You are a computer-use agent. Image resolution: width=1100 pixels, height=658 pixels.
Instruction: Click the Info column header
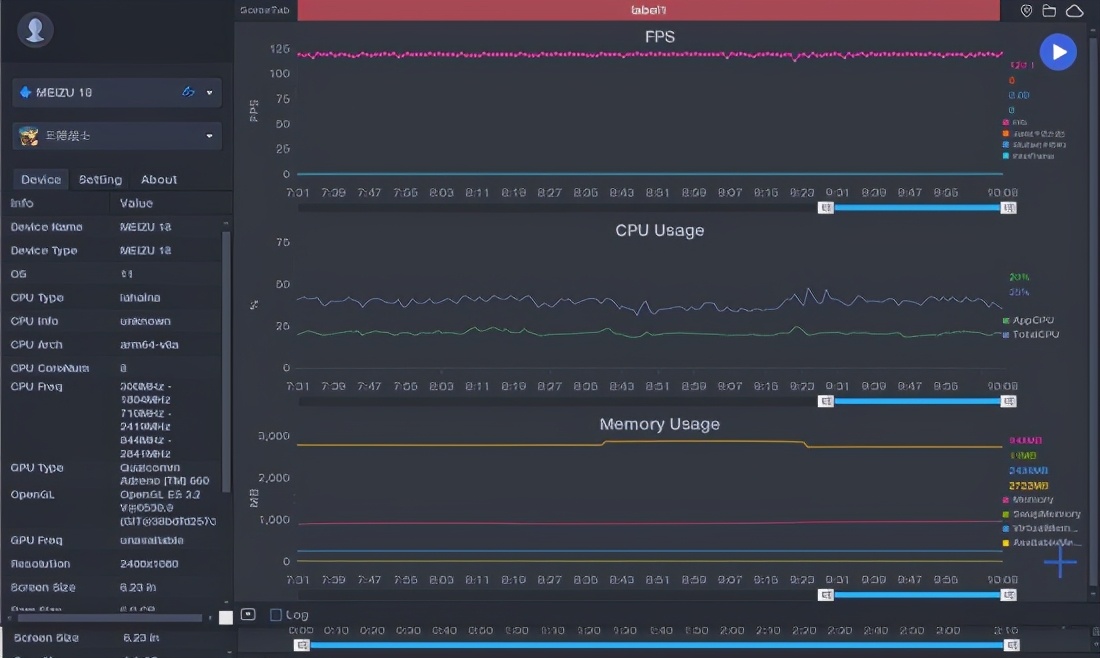pyautogui.click(x=22, y=203)
